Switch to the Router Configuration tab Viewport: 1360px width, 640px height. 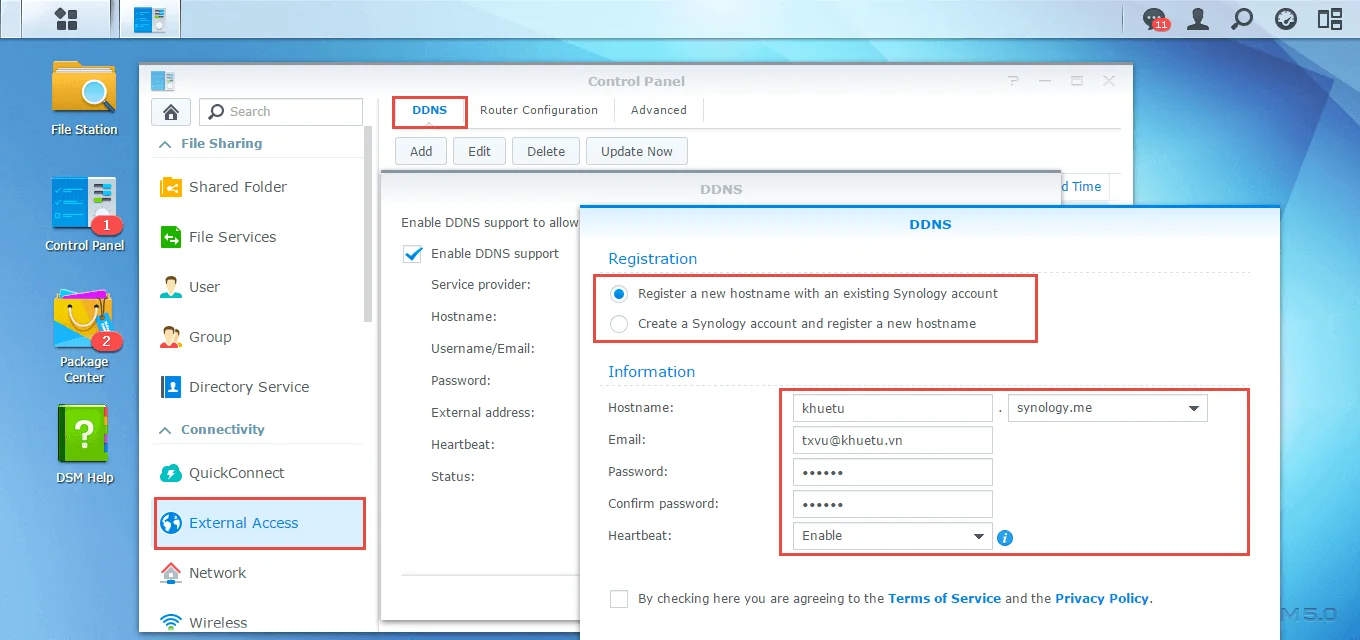pos(539,110)
